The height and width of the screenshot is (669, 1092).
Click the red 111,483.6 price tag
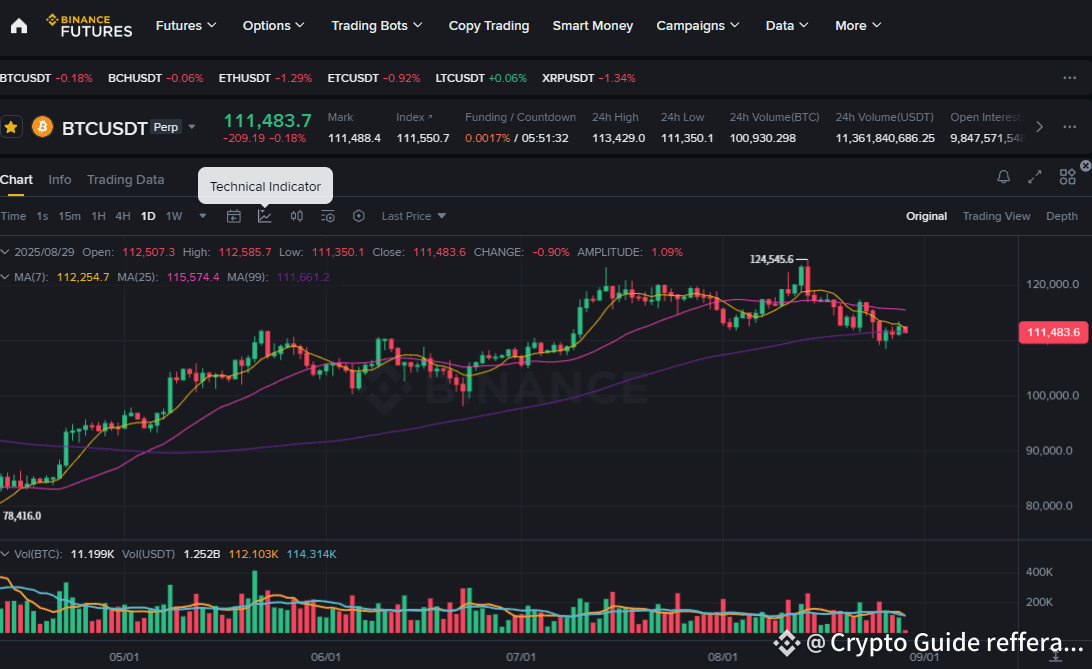pos(1053,333)
